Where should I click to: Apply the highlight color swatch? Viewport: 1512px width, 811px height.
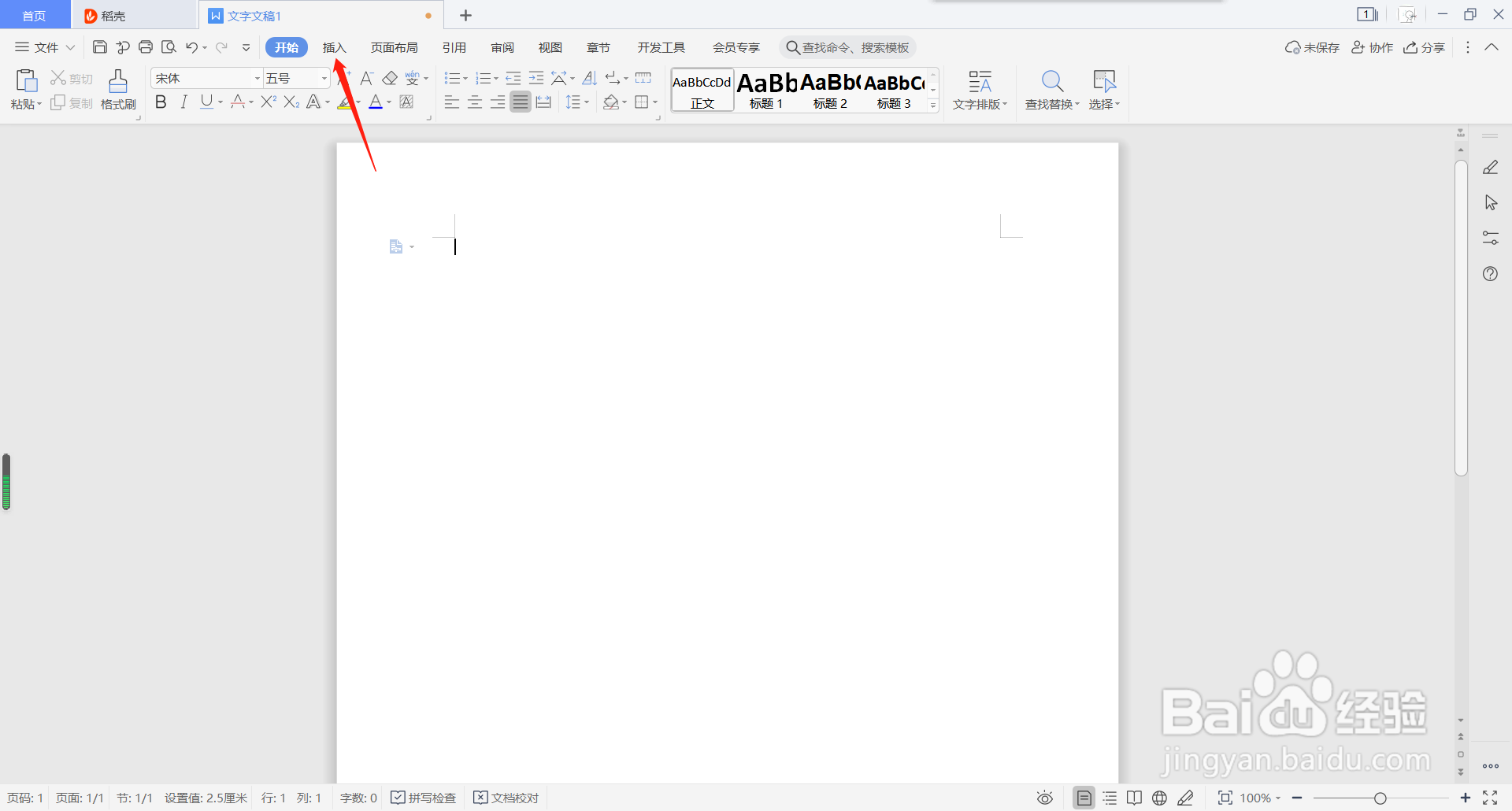click(x=345, y=102)
